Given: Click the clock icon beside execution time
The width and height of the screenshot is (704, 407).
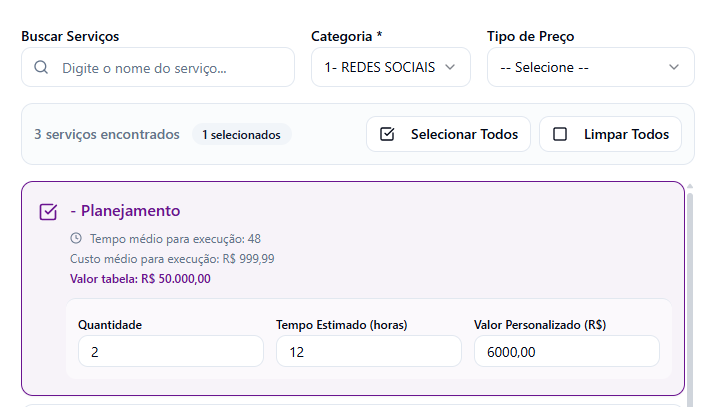Looking at the screenshot, I should [77, 239].
